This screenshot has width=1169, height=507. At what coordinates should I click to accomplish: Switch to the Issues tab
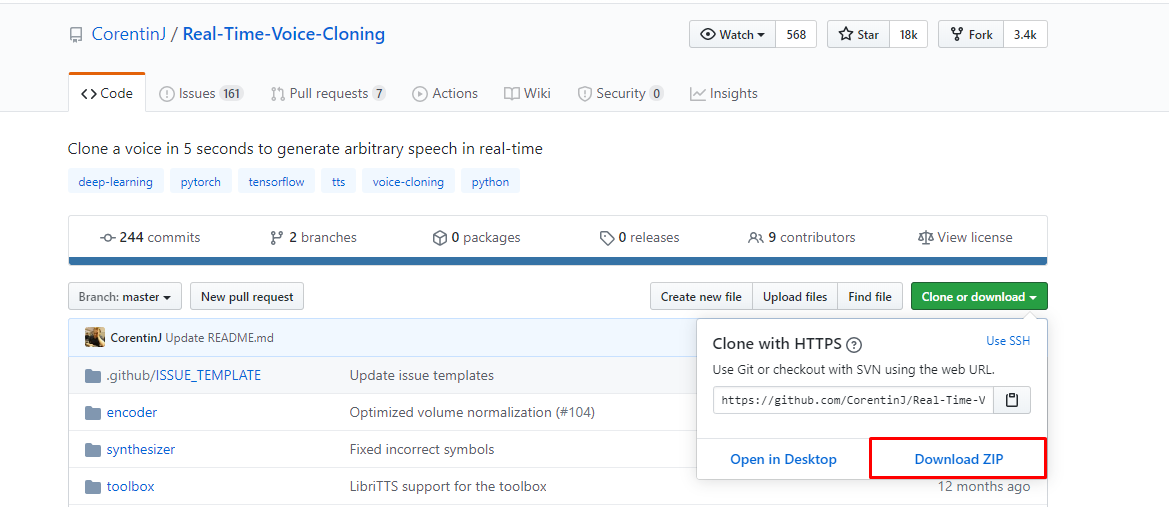point(198,93)
